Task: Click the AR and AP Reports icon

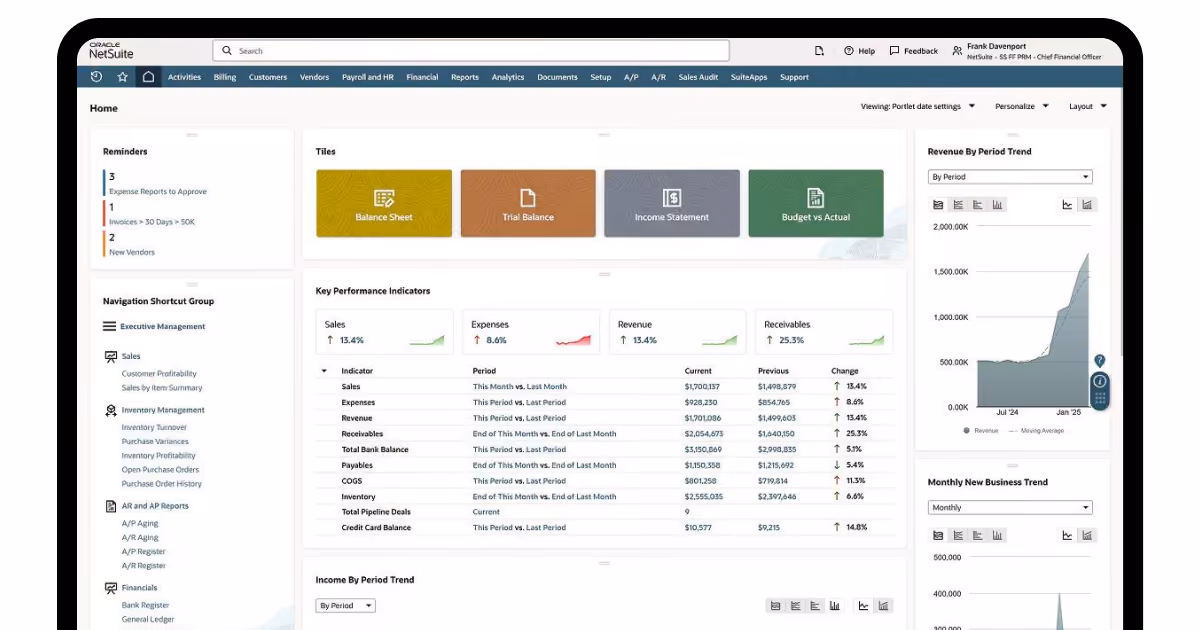Action: 111,507
